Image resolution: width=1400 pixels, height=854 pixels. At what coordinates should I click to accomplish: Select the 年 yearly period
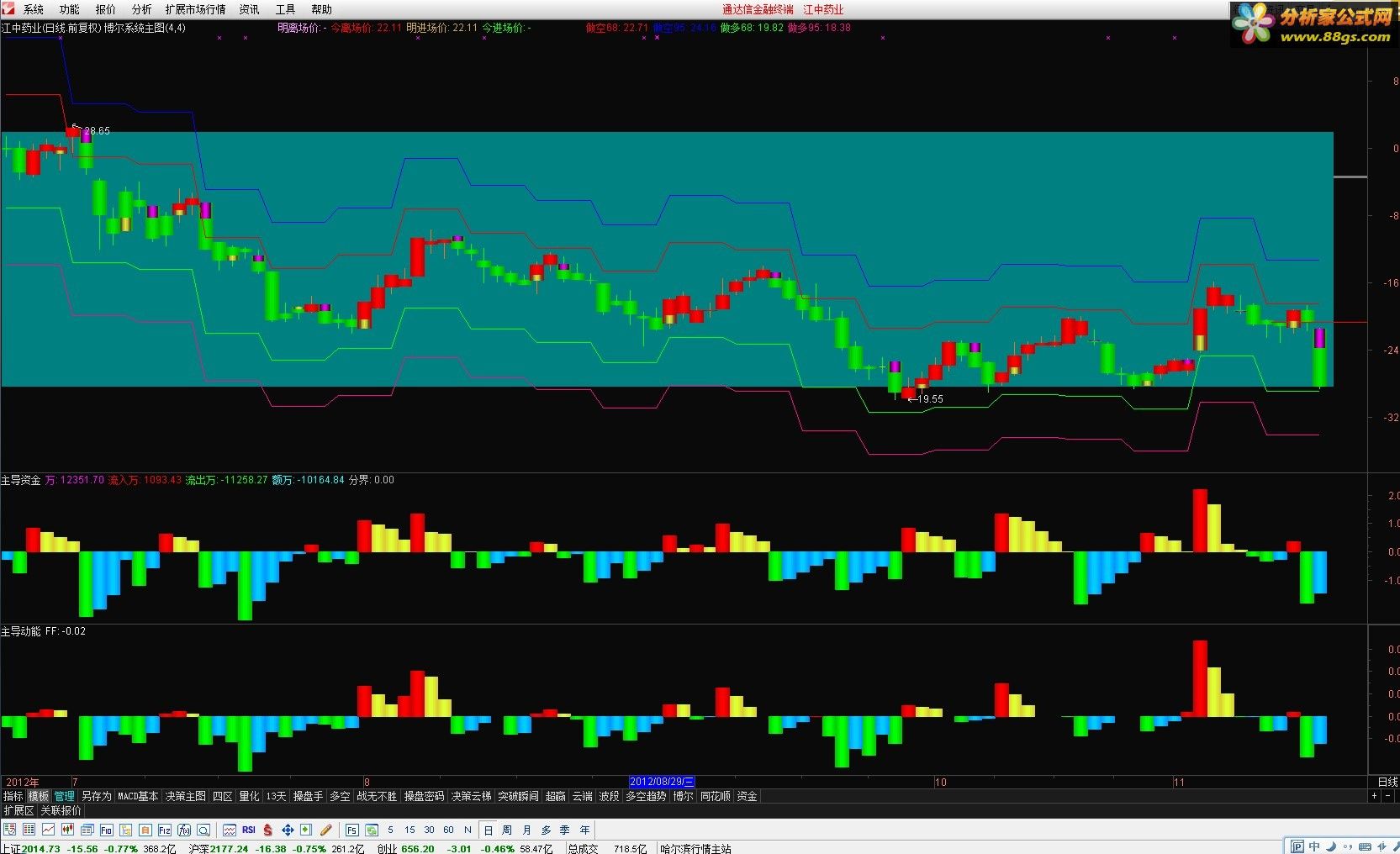(x=584, y=830)
